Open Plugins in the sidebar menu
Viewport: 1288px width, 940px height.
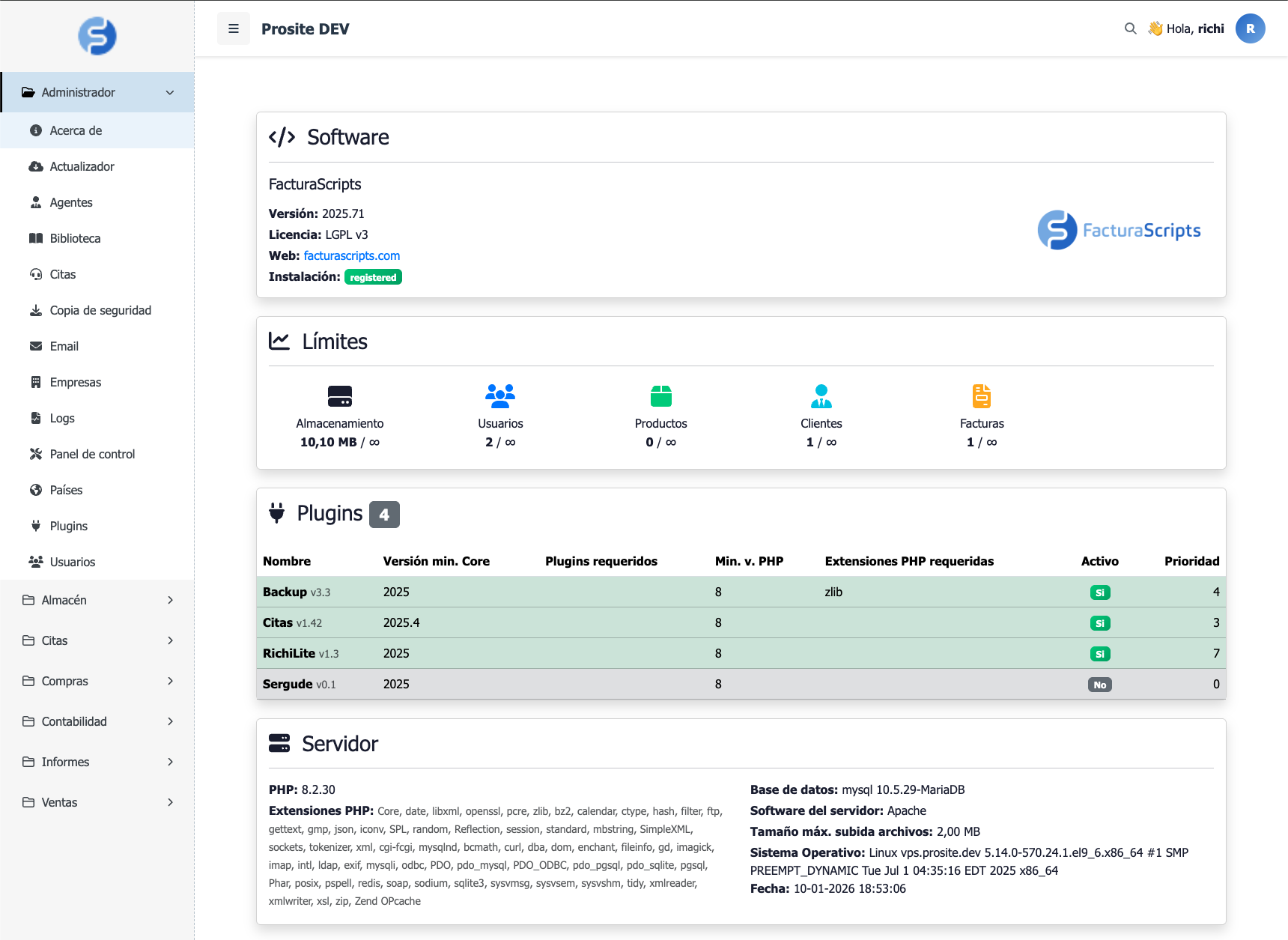click(69, 526)
